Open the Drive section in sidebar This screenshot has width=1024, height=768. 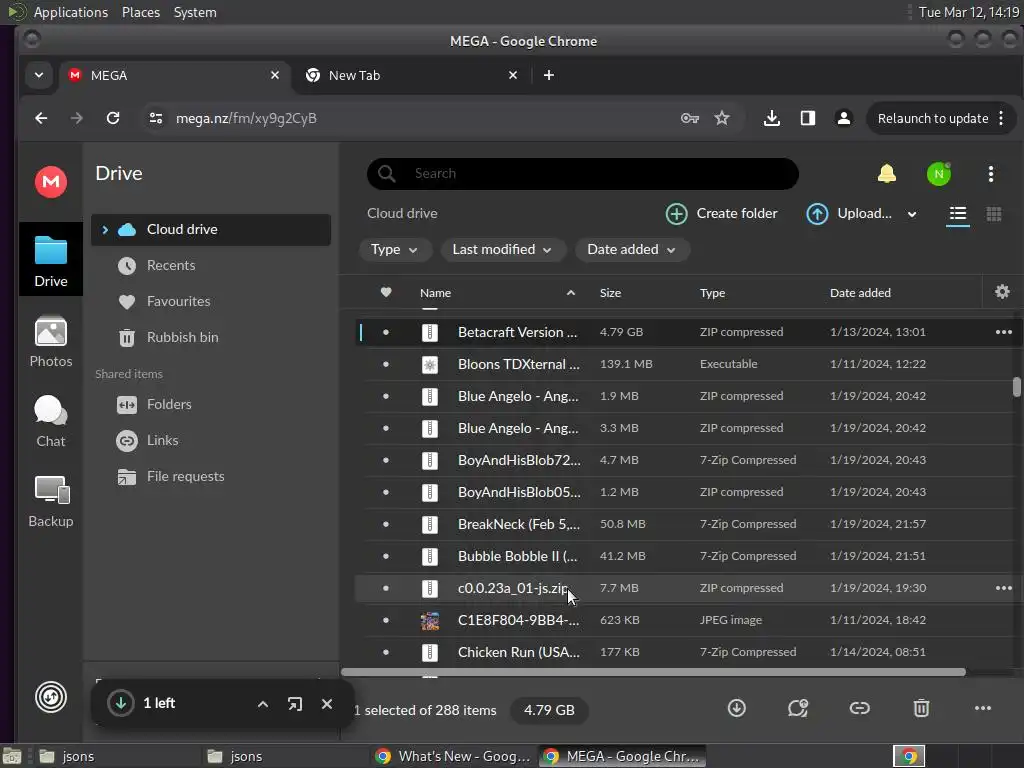click(51, 260)
